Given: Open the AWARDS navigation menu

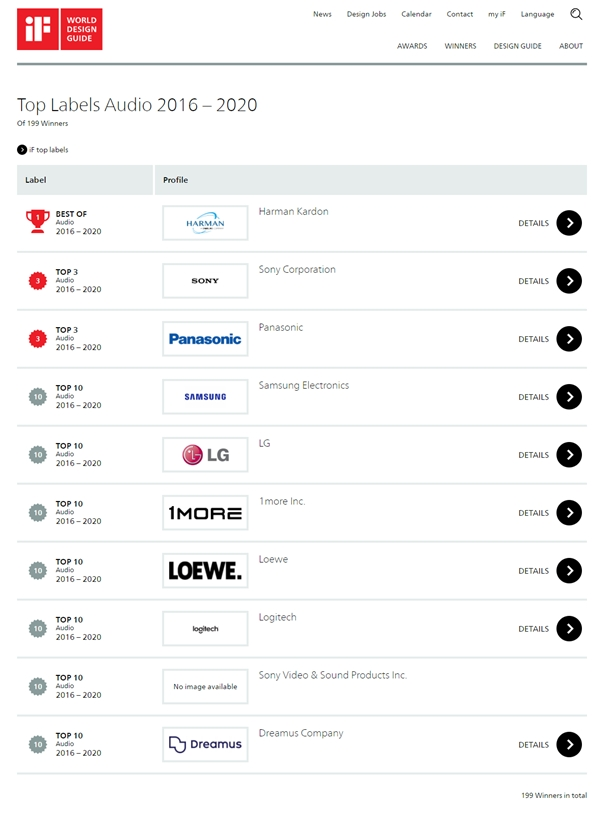Looking at the screenshot, I should point(412,46).
